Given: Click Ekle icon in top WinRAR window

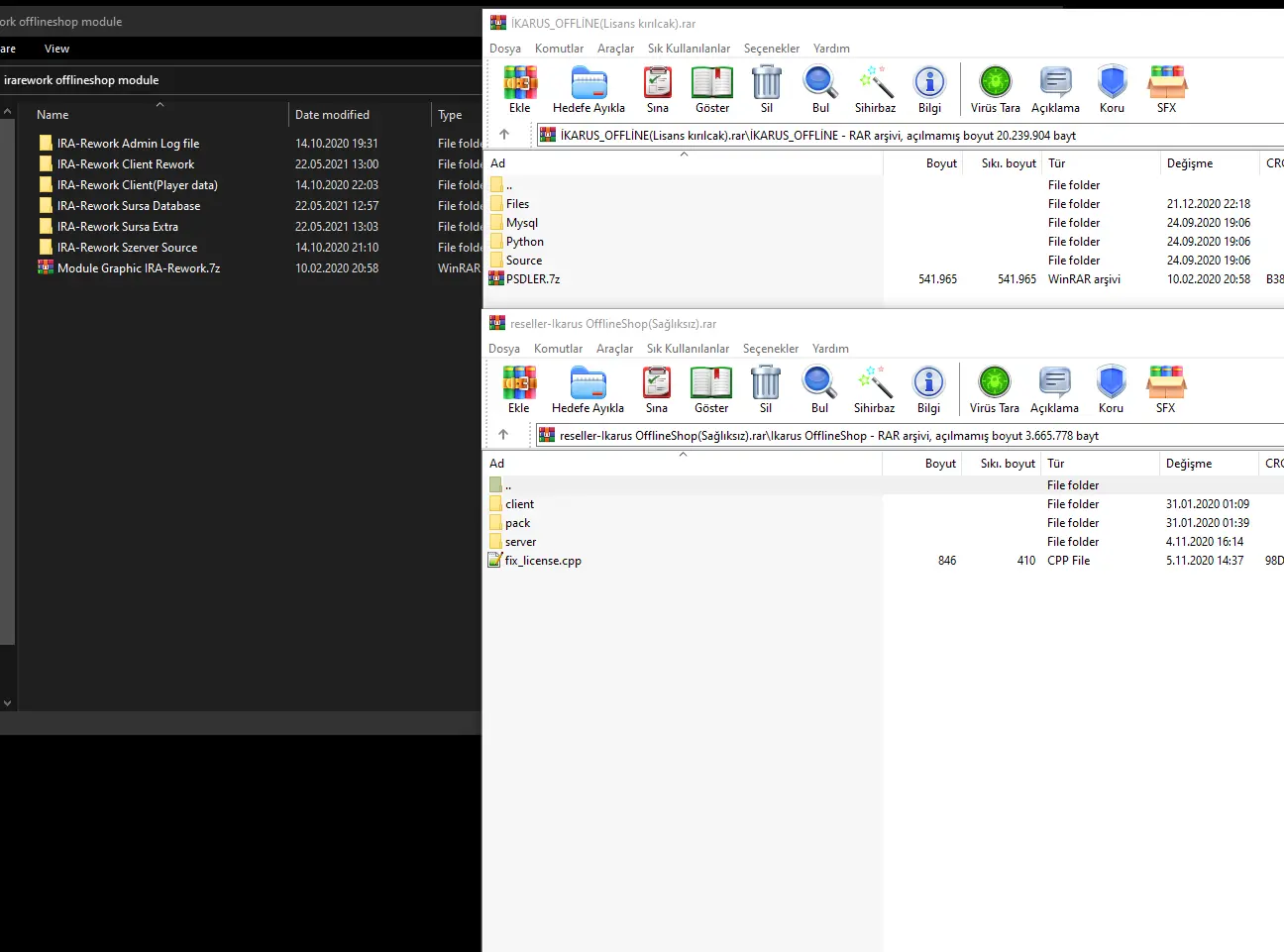Looking at the screenshot, I should click(519, 88).
